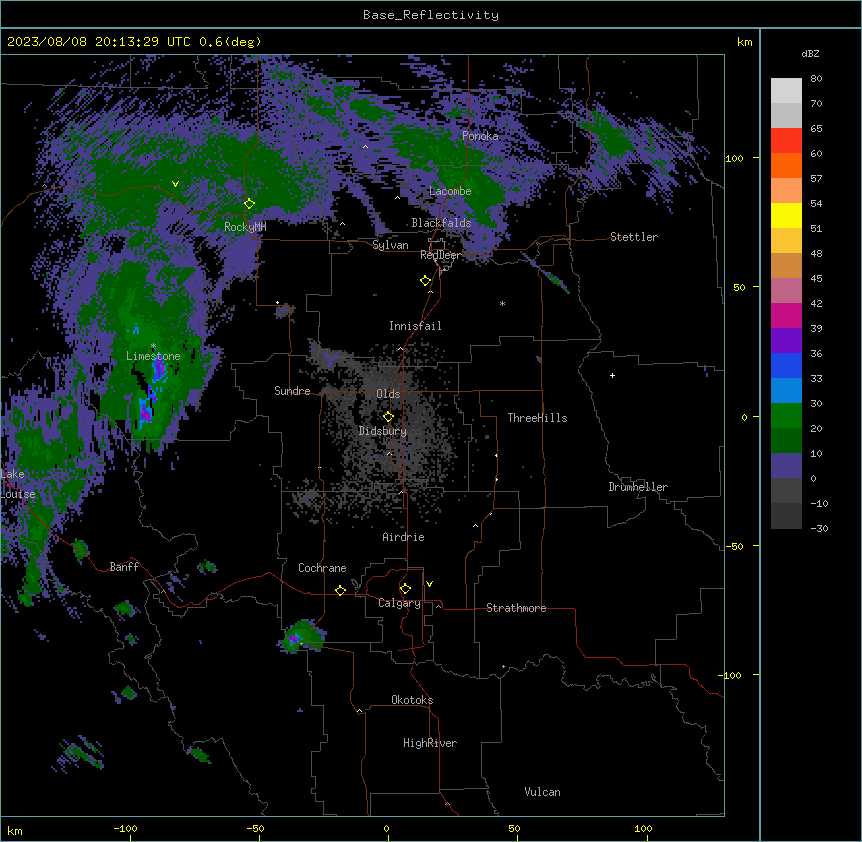Select the Didsbury label
Image resolution: width=862 pixels, height=842 pixels.
[x=383, y=431]
